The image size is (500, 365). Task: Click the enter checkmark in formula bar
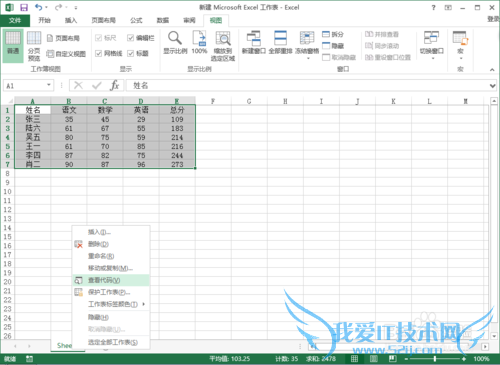click(x=97, y=86)
